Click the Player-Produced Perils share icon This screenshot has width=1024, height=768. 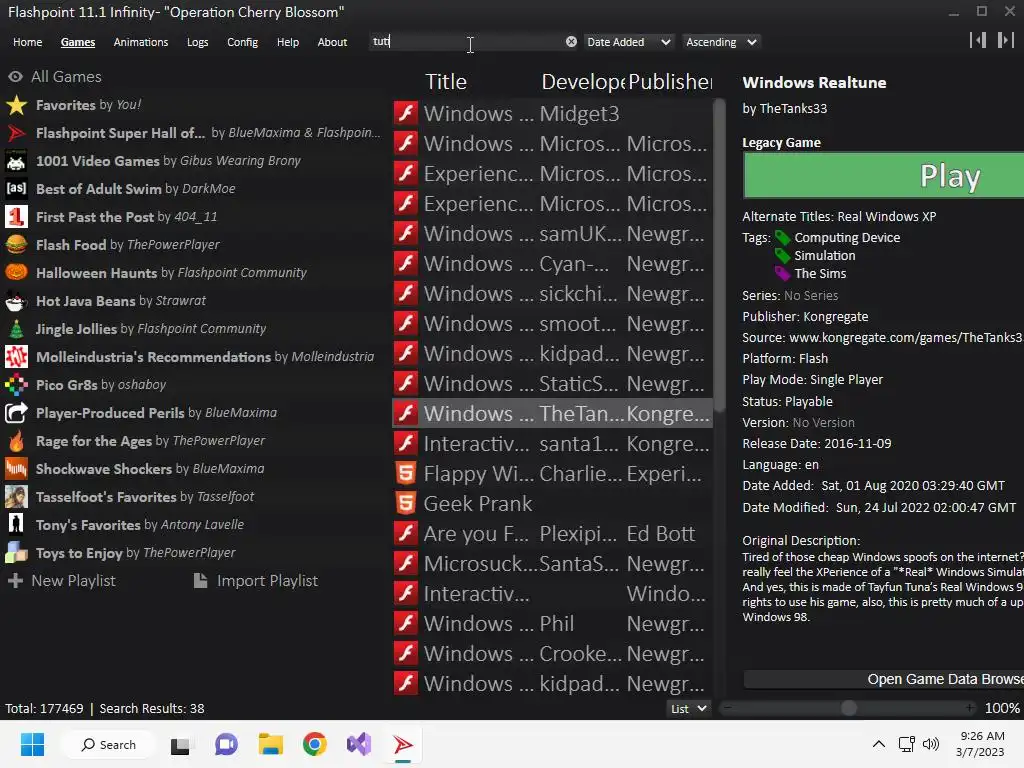(x=16, y=413)
